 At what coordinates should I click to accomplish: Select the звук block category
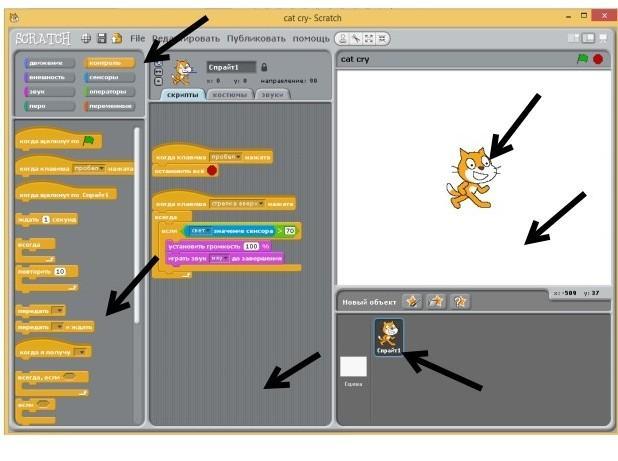pyautogui.click(x=50, y=92)
